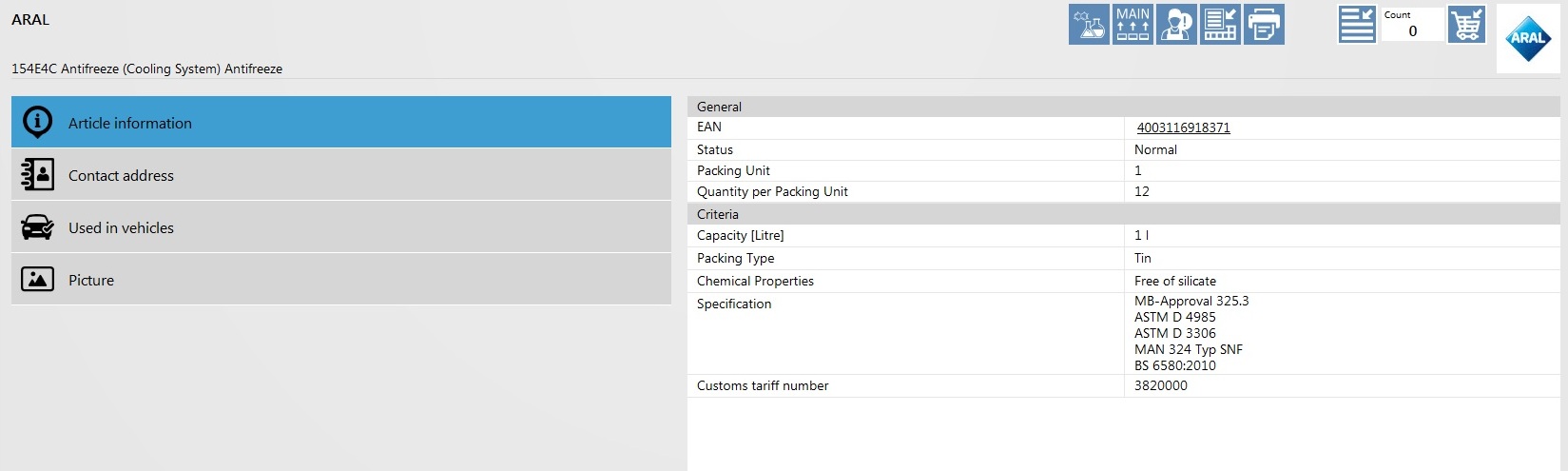This screenshot has width=1568, height=471.
Task: Click the car with checkmark icon
Action: tap(38, 226)
